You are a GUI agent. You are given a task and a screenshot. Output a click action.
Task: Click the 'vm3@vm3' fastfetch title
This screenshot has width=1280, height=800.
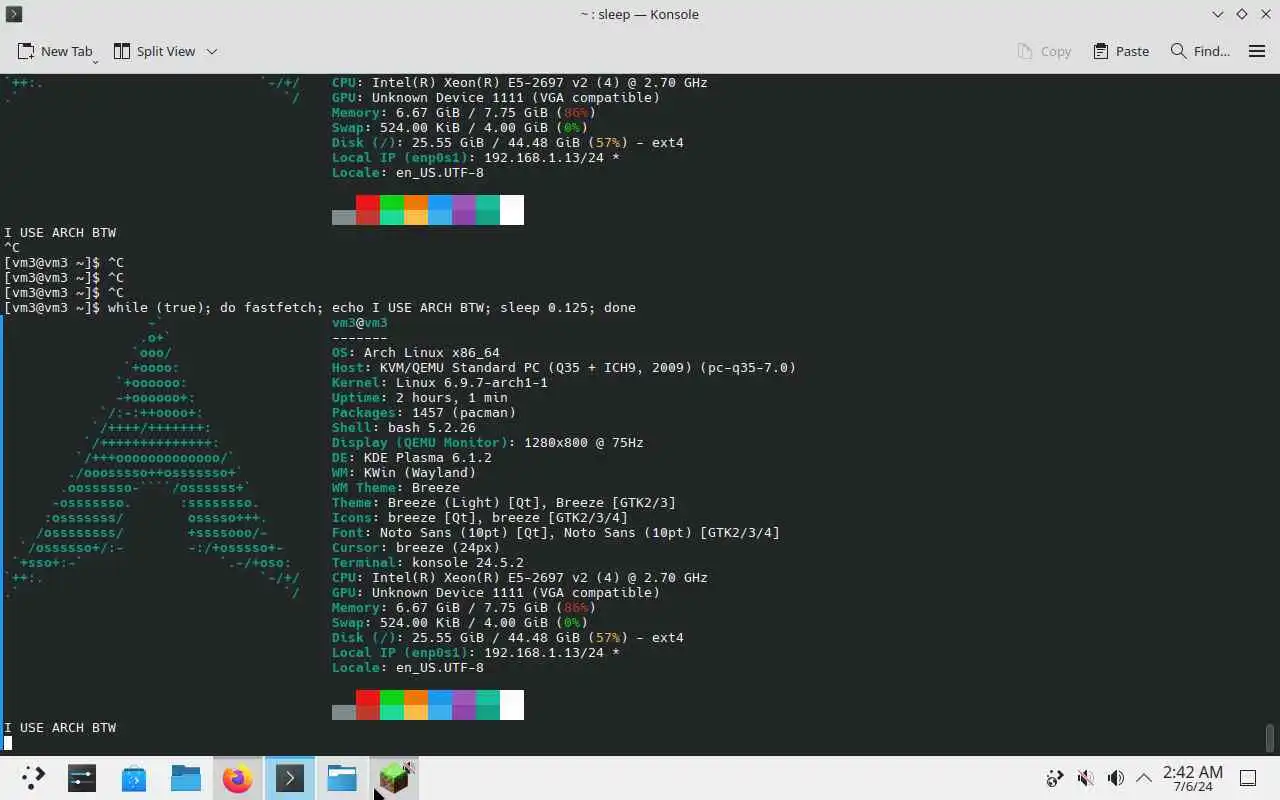coord(360,322)
